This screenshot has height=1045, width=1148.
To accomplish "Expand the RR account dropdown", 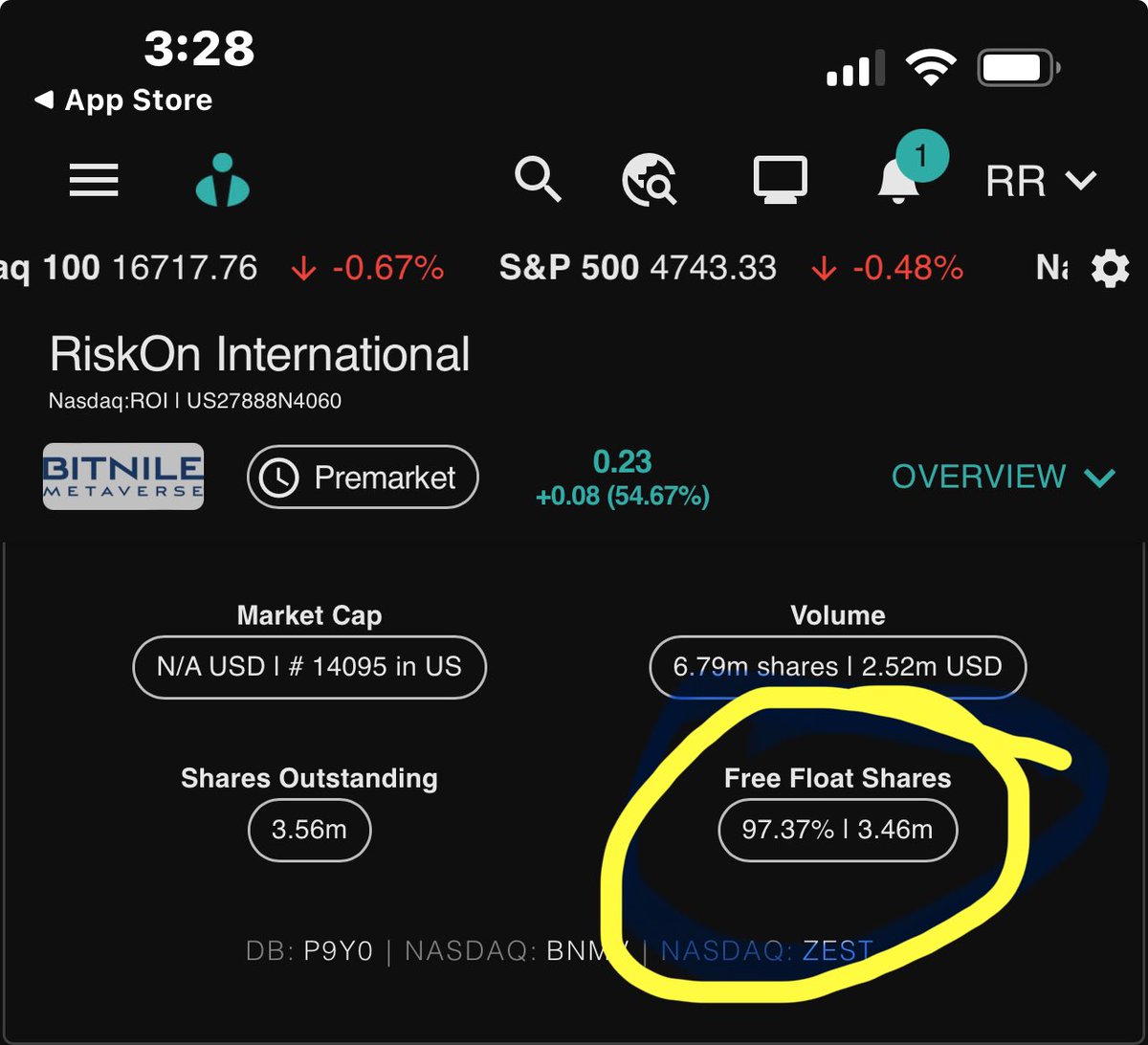I will click(x=1041, y=181).
